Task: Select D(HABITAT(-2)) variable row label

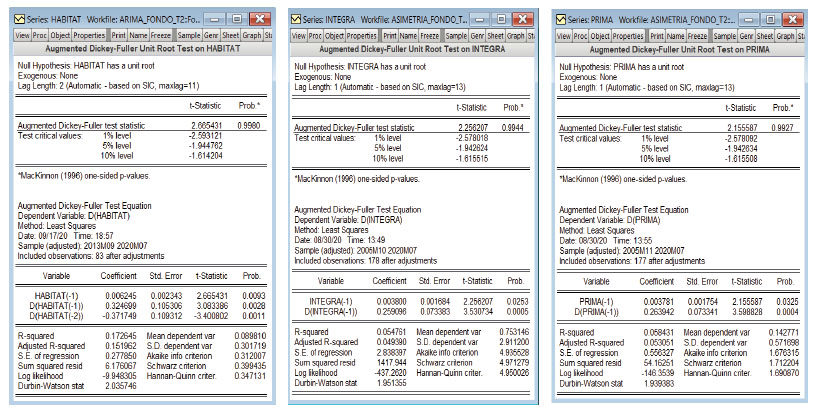Action: [x=56, y=316]
